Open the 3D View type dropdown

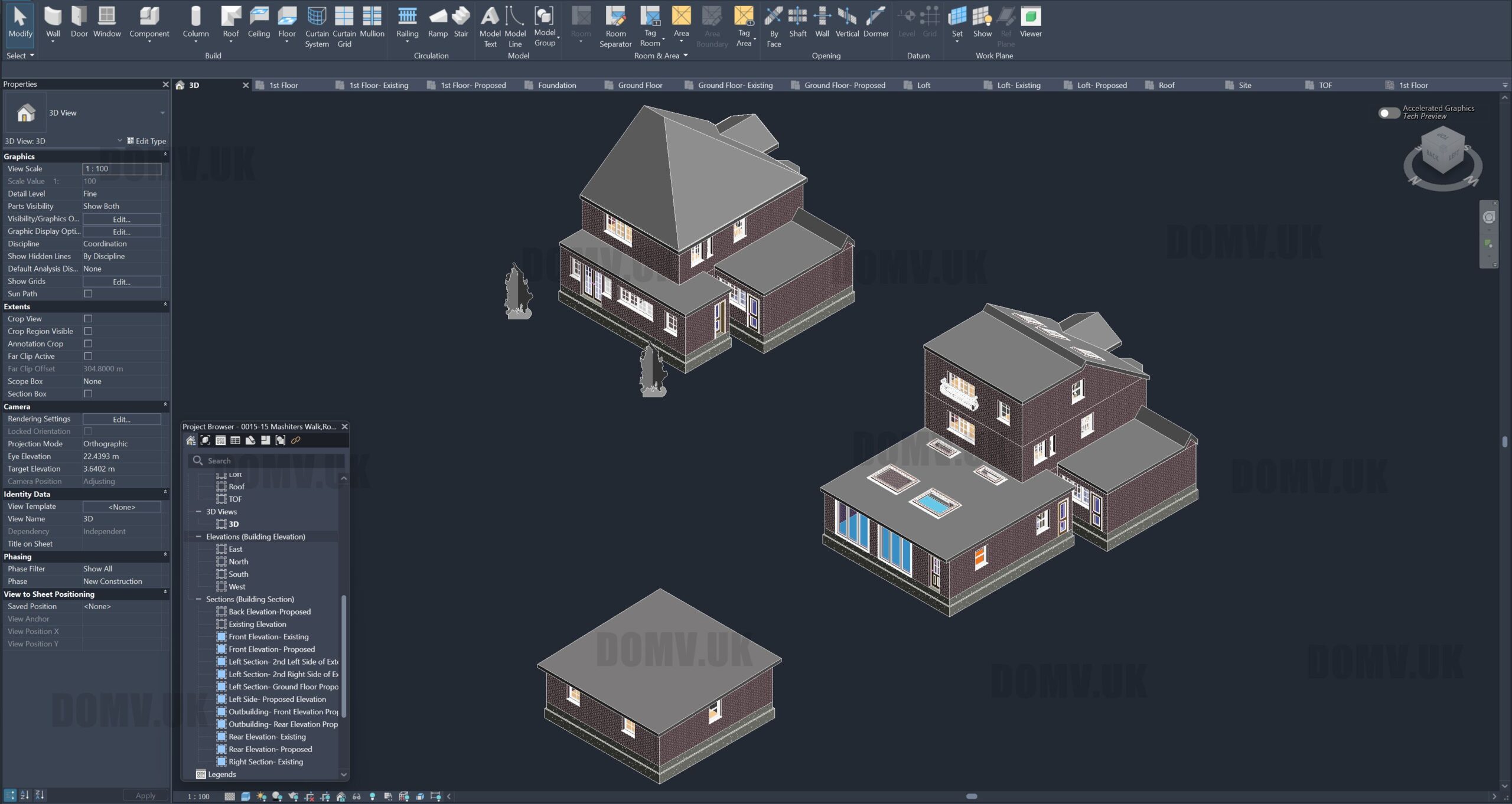[x=162, y=113]
